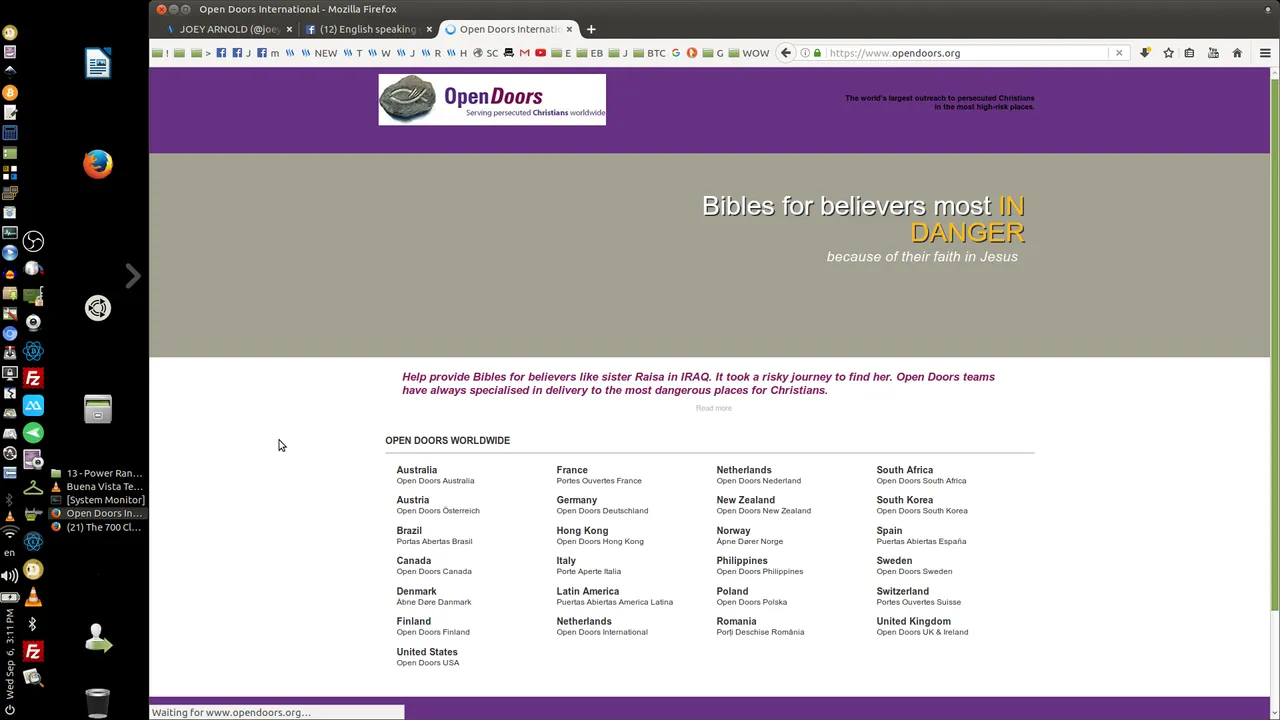Viewport: 1280px width, 720px height.
Task: Open the WOW bookmarks folder
Action: point(749,53)
